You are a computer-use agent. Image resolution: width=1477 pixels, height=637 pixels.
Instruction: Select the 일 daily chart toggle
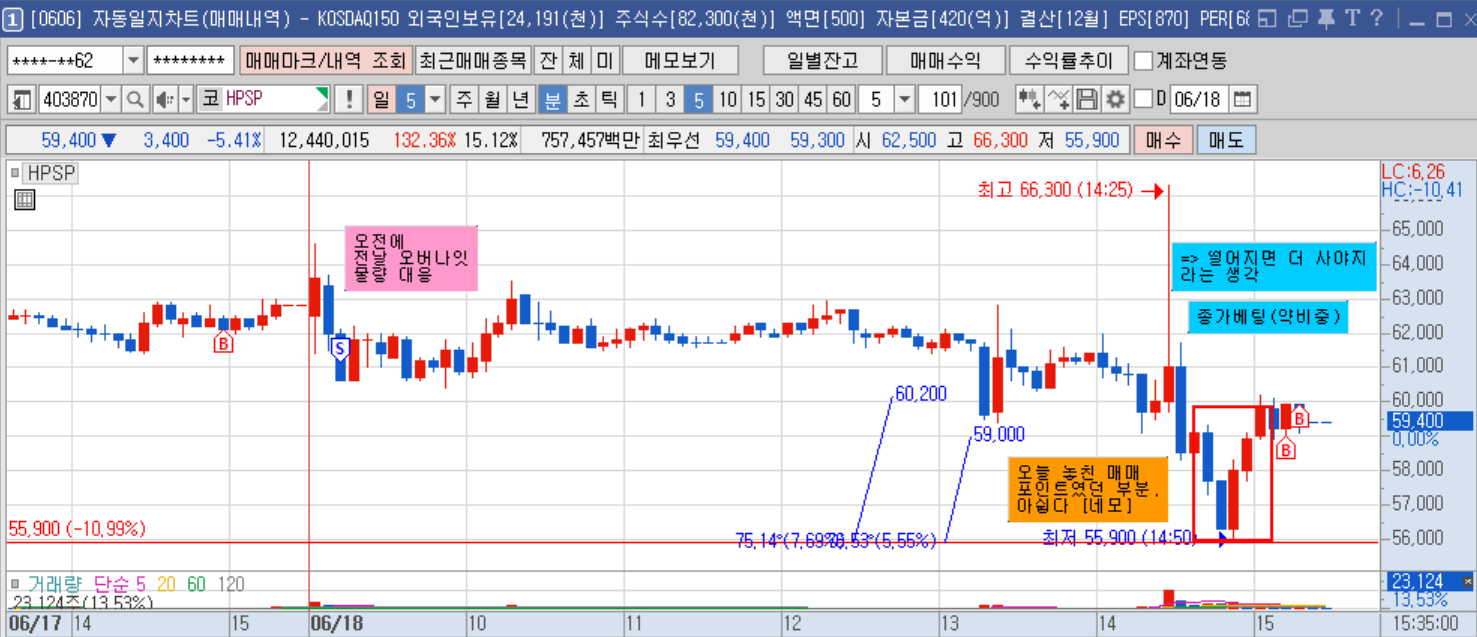click(382, 100)
